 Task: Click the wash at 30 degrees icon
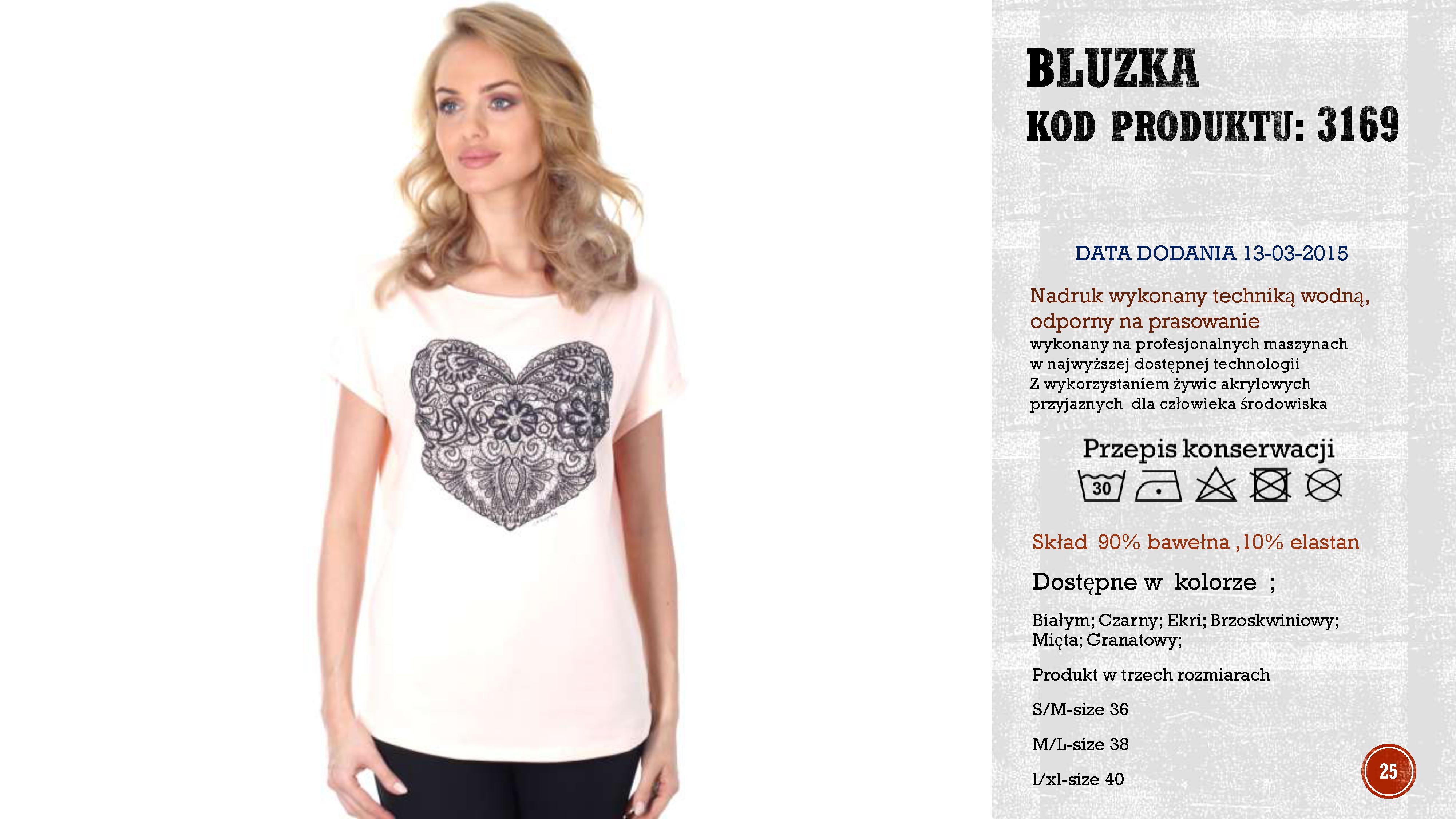tap(1101, 486)
